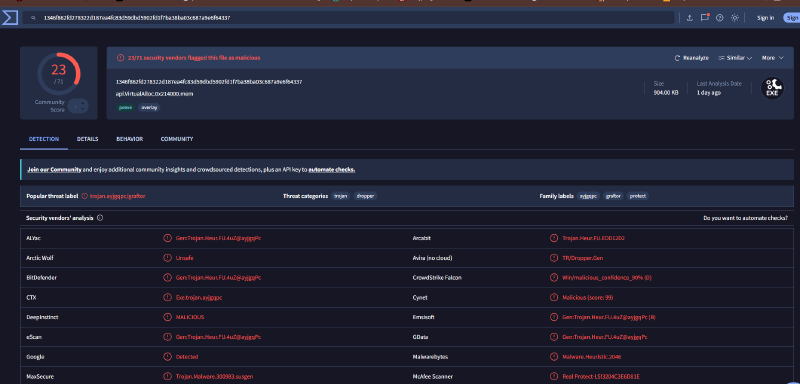The height and width of the screenshot is (384, 800).
Task: Click the popular threat label trojan.ayjgqpc/graftor
Action: coord(117,196)
